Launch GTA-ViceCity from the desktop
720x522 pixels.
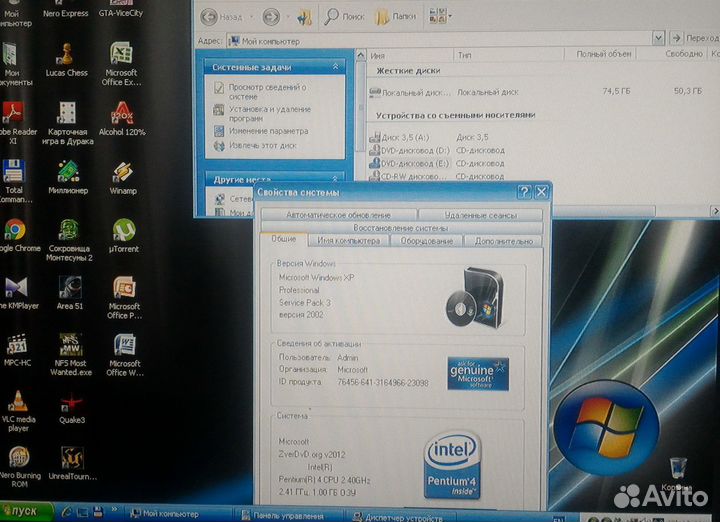click(x=121, y=9)
